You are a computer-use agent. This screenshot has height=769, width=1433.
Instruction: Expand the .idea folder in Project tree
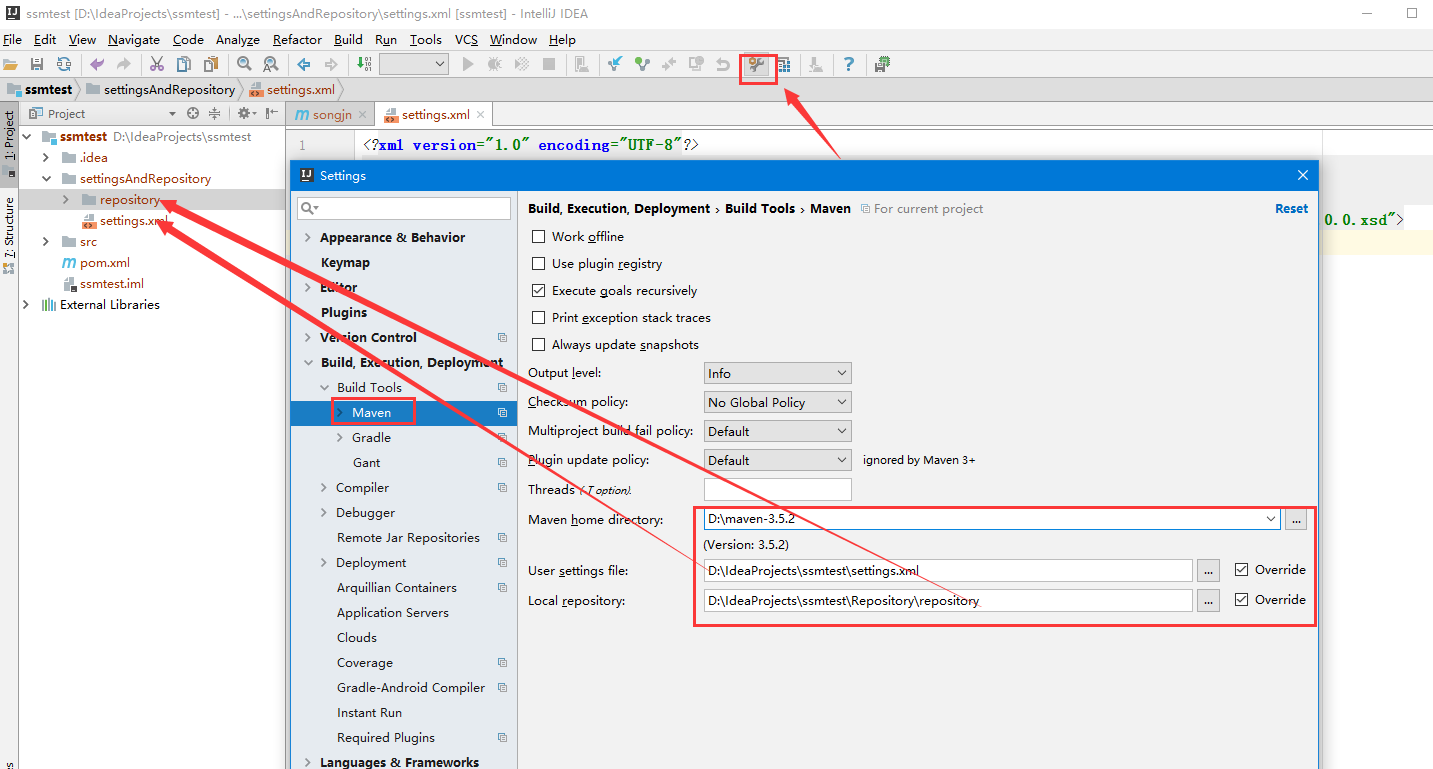(46, 158)
